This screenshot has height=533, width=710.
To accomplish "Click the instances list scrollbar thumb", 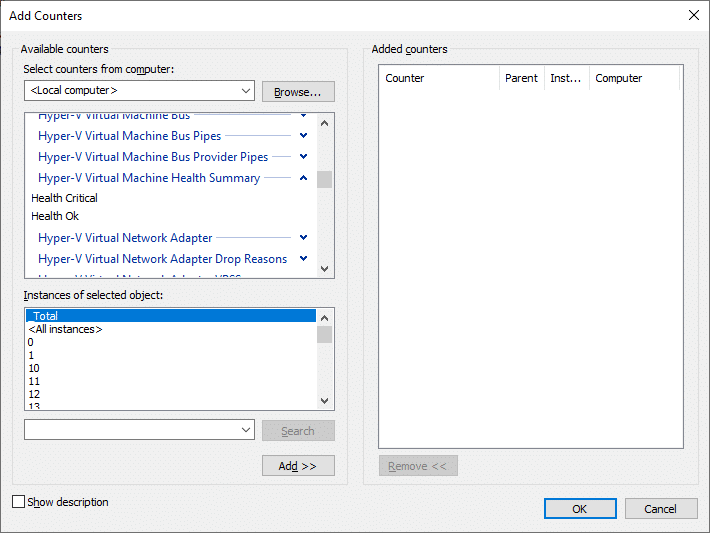I will point(324,335).
